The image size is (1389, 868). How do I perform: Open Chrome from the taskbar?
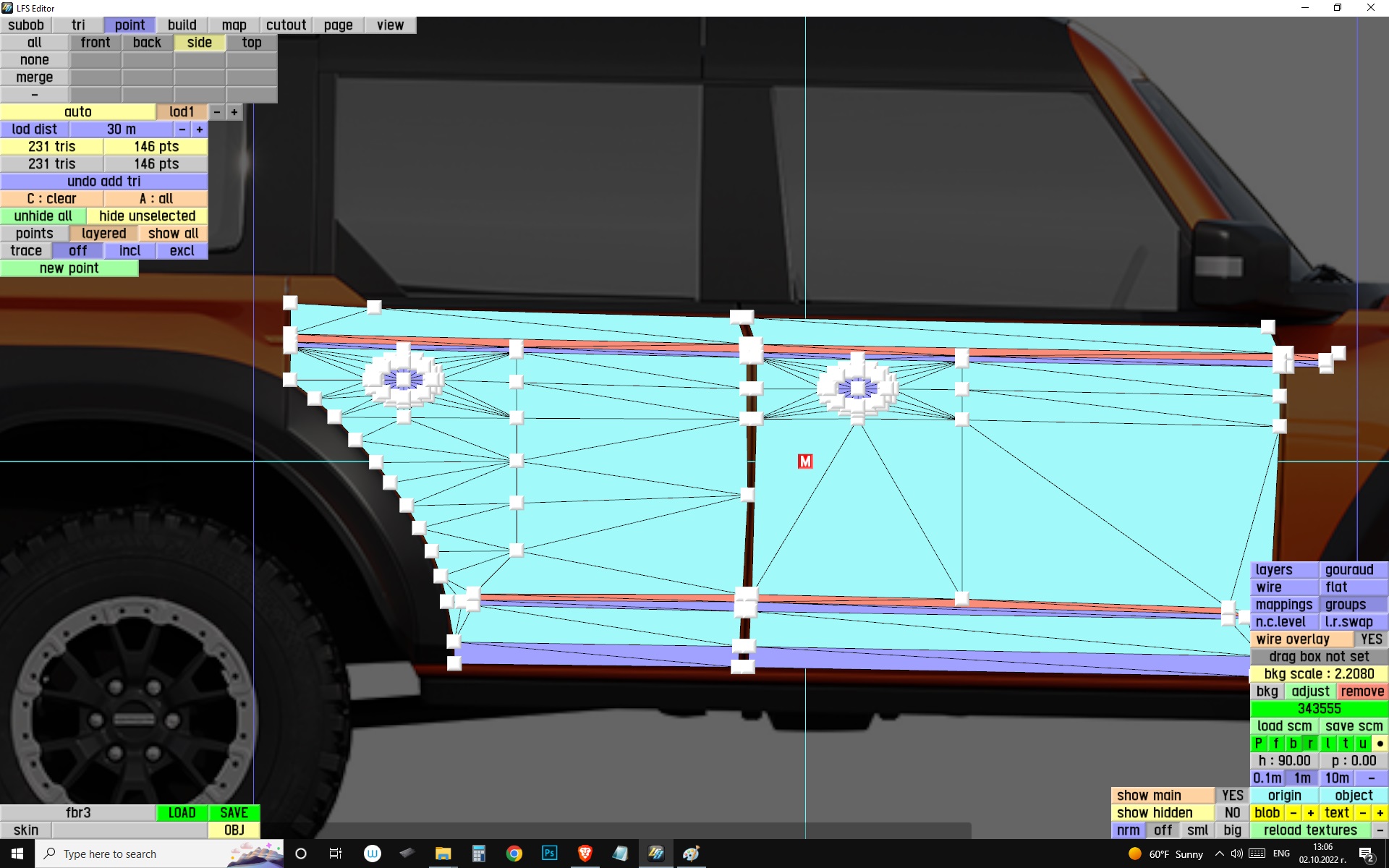[514, 854]
